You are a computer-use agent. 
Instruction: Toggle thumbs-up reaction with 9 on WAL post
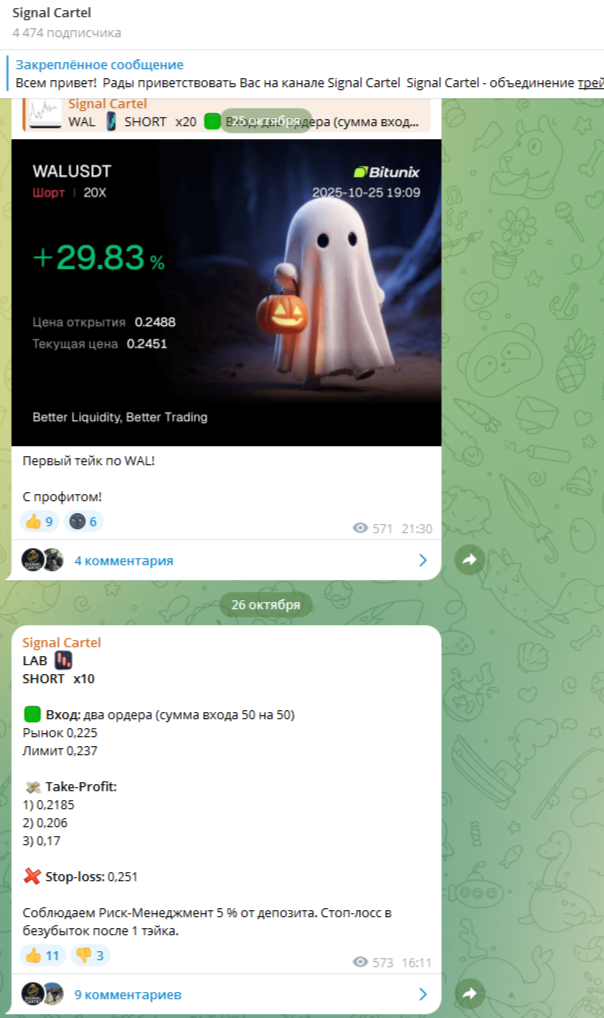[40, 521]
